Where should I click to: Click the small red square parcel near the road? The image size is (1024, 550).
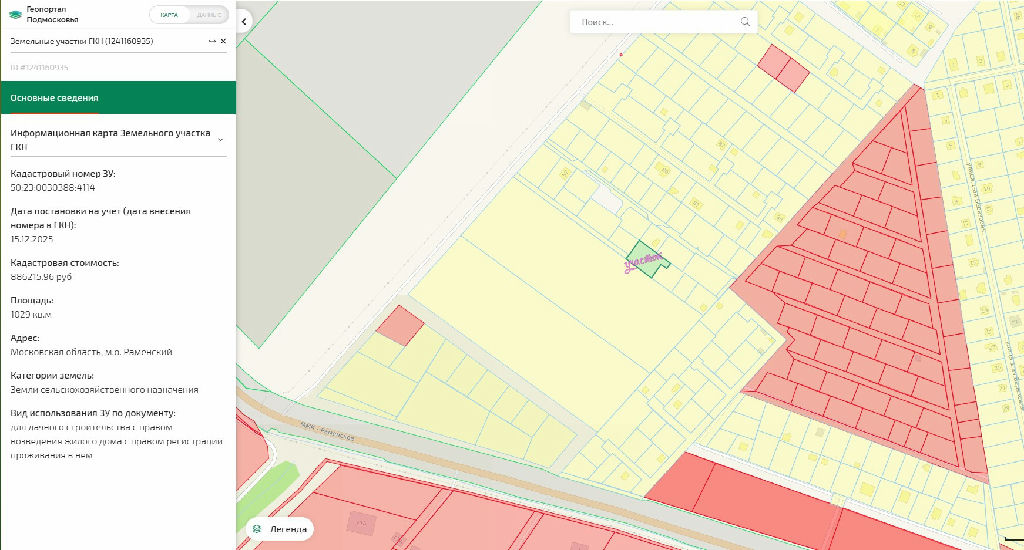coord(400,326)
